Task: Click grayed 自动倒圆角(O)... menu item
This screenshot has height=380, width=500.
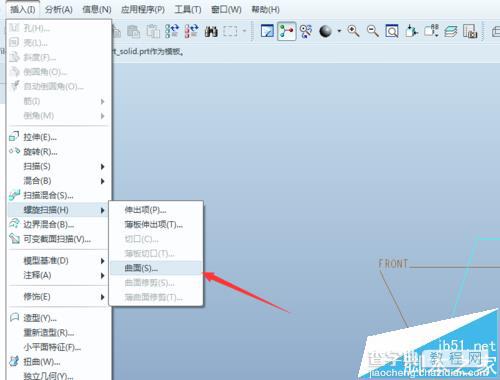Action: [x=58, y=86]
